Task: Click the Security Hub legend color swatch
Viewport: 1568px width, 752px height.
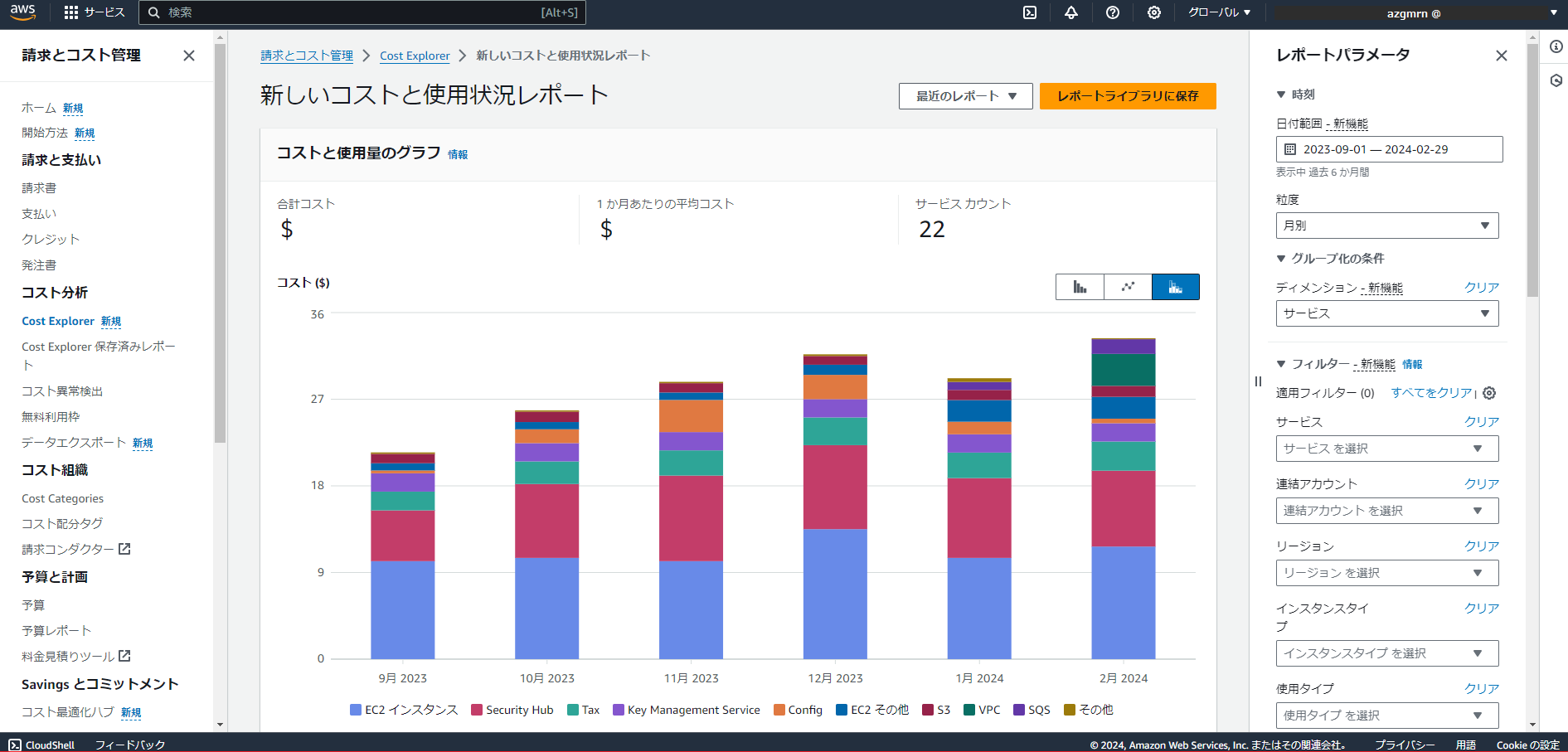Action: pyautogui.click(x=475, y=710)
